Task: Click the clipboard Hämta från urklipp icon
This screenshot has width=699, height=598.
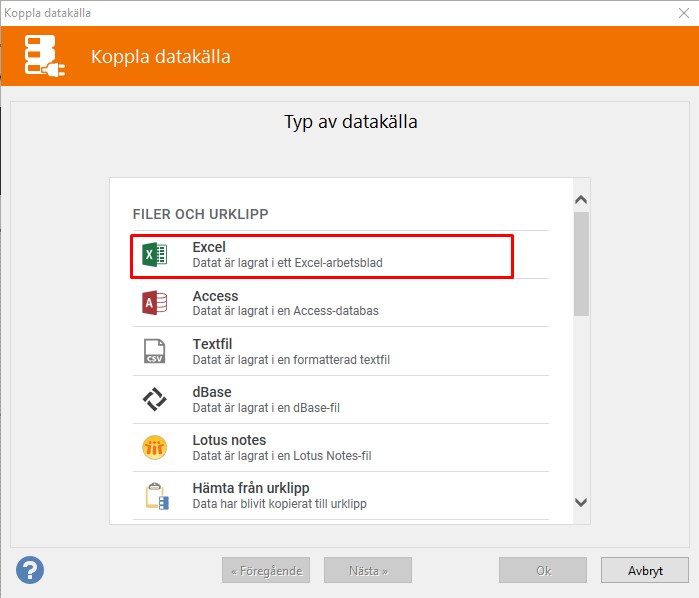Action: 154,495
